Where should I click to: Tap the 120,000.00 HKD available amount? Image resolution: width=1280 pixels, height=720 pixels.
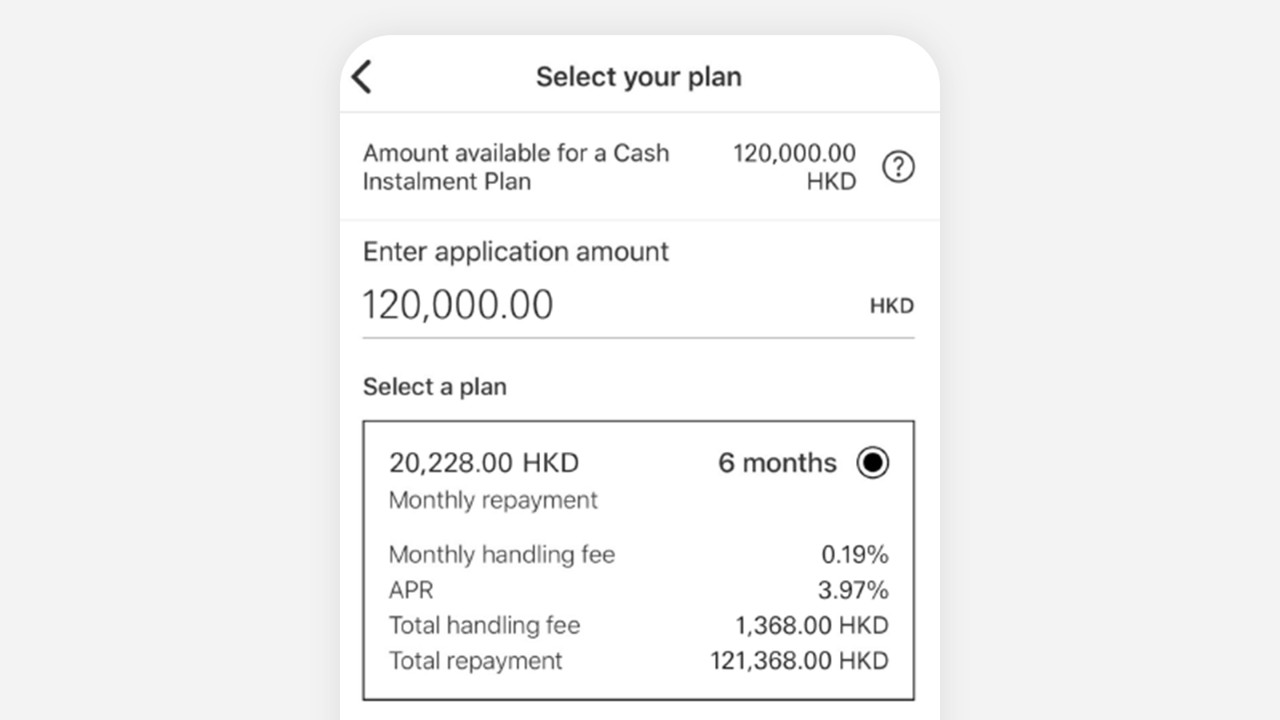click(795, 167)
